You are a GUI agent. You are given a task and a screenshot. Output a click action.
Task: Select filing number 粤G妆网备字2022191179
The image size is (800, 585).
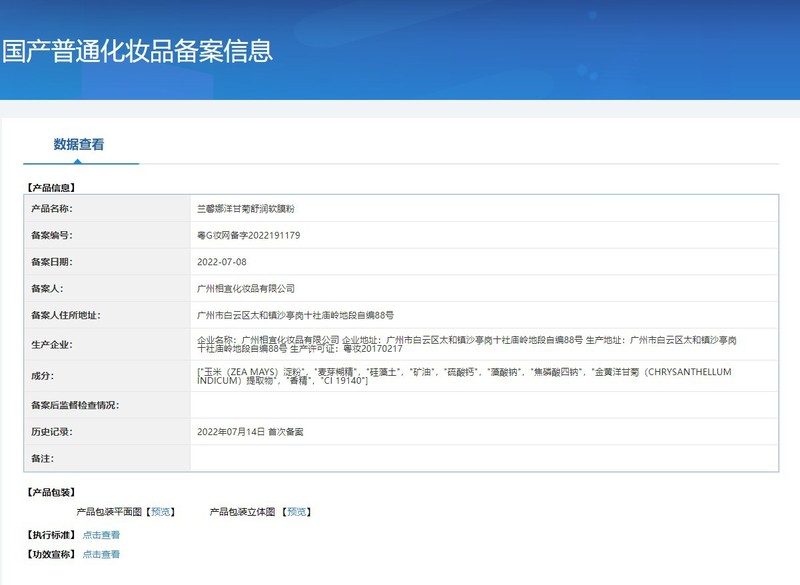[248, 235]
